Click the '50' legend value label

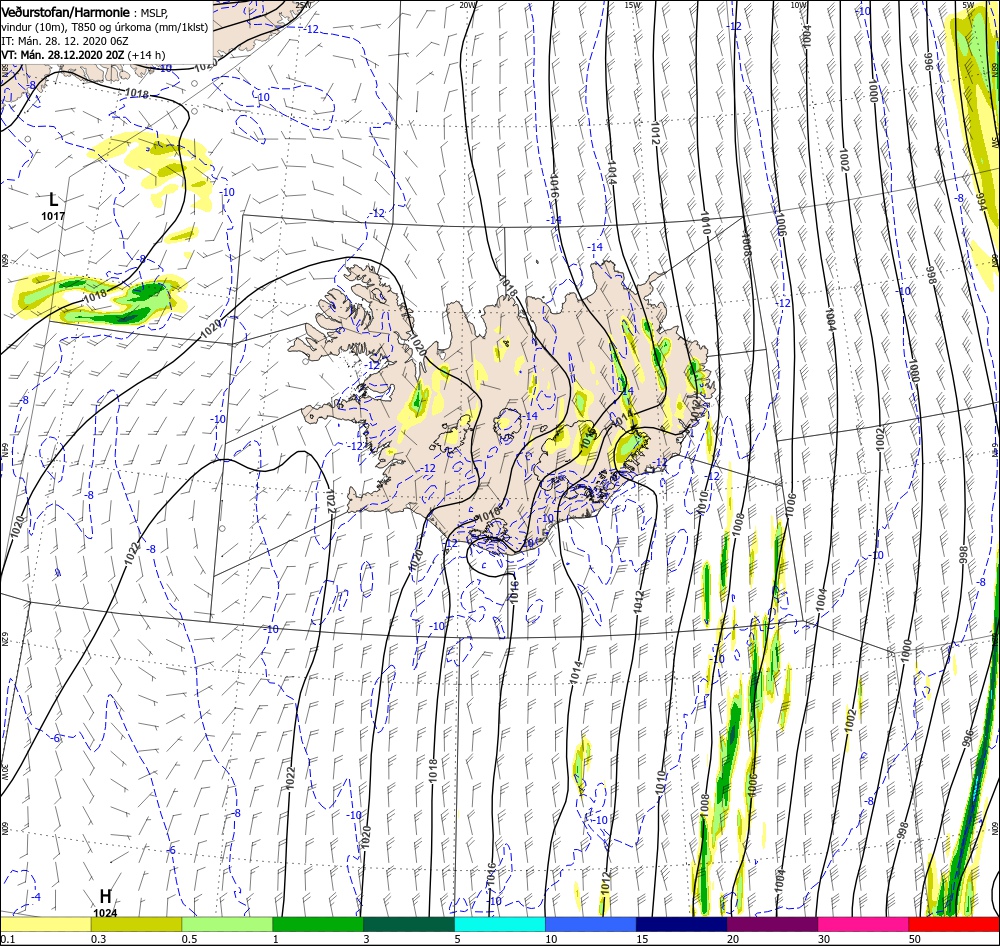(915, 938)
